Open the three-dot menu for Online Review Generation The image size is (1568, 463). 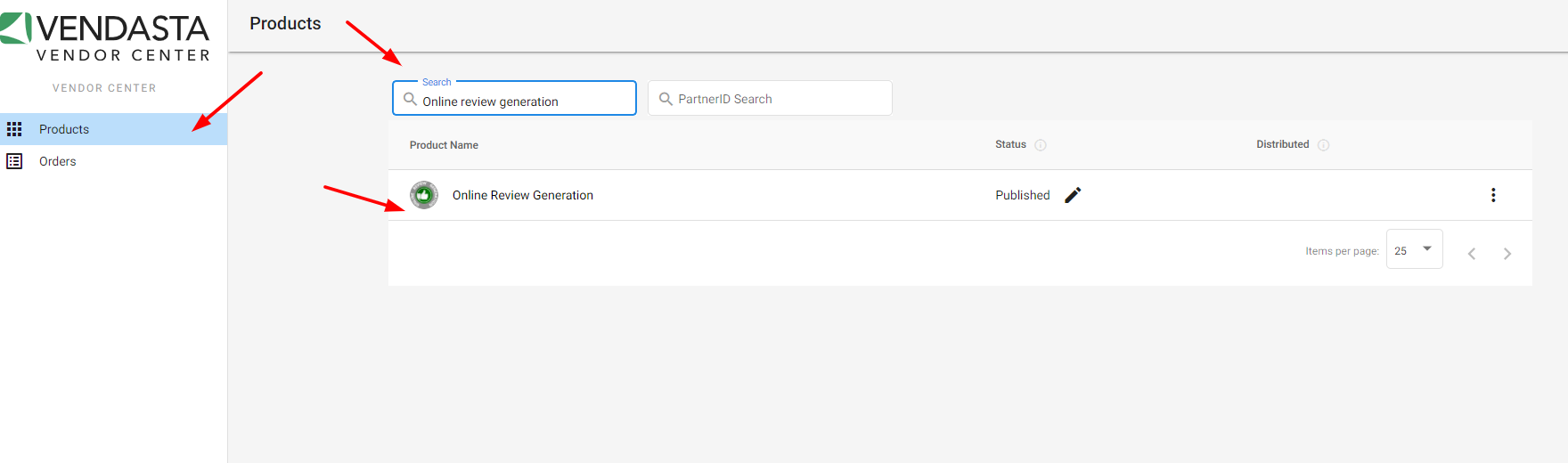coord(1493,195)
